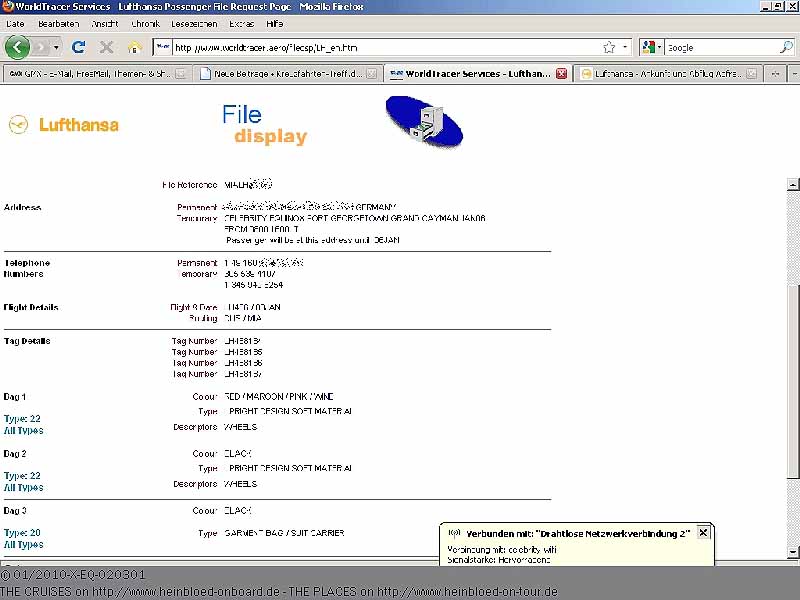Click Bag 1 WHEELS descriptors value
This screenshot has height=600, width=800.
point(240,427)
